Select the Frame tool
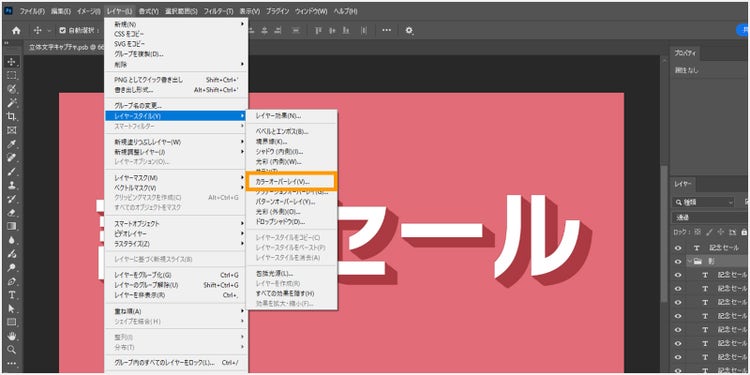Screen dimensions: 750x375 [x=12, y=130]
